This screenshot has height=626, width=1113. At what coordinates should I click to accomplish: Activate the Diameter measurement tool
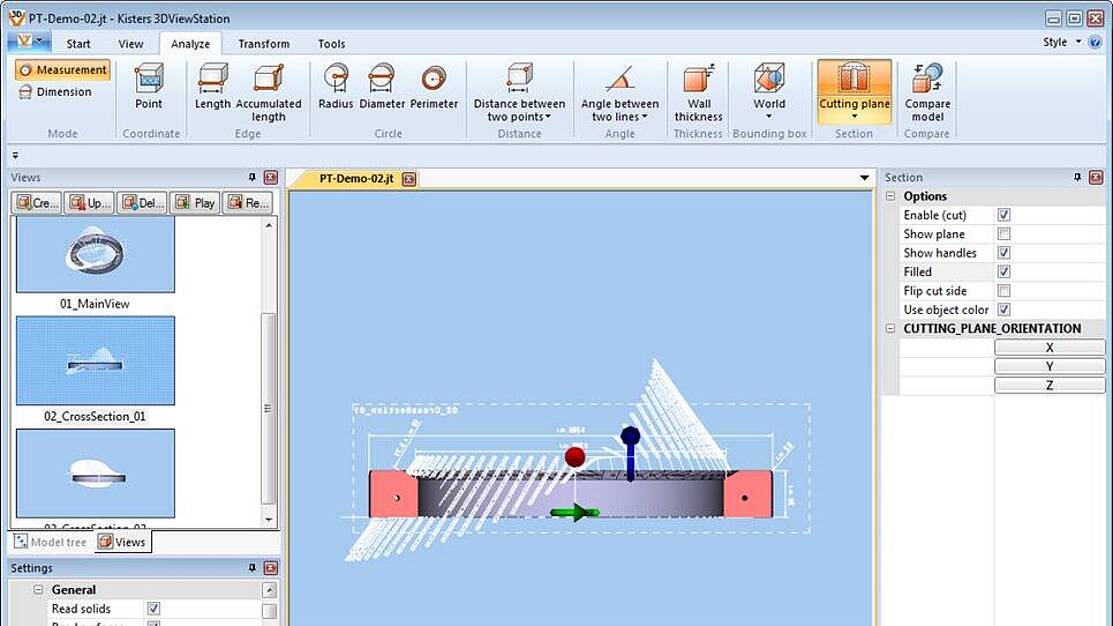point(382,86)
